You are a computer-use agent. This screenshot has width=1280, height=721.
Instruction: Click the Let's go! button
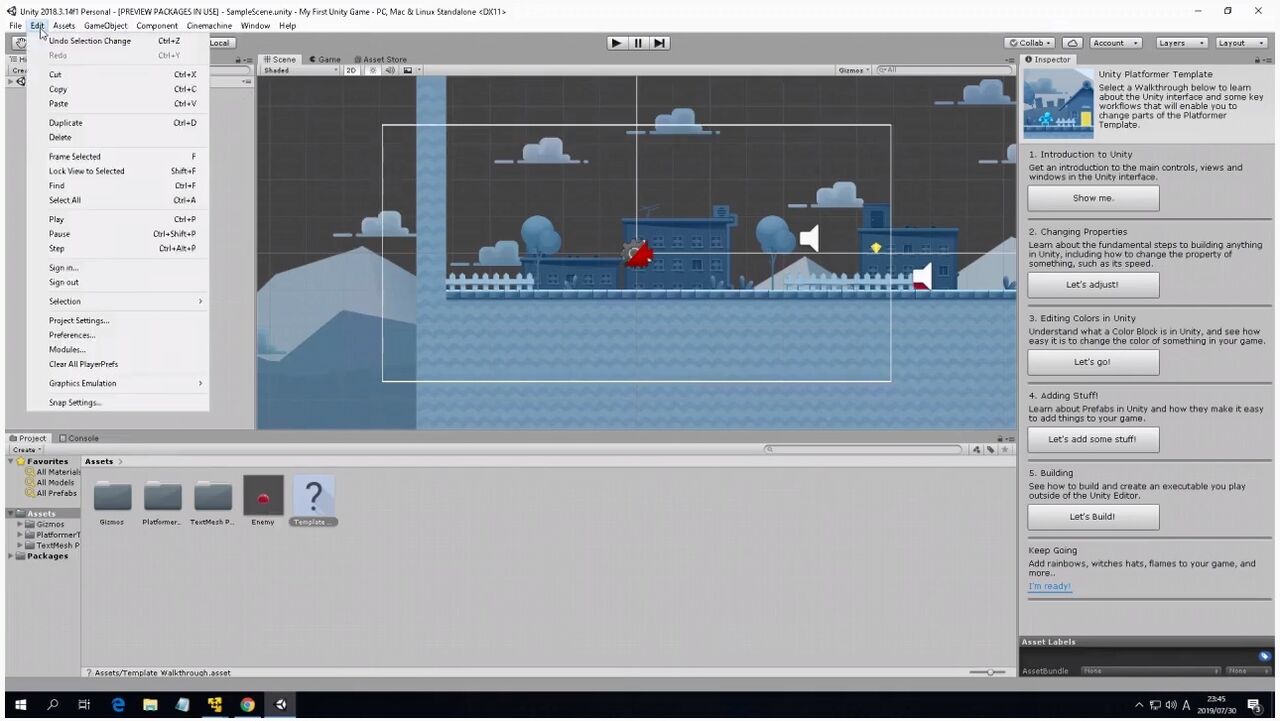1093,362
